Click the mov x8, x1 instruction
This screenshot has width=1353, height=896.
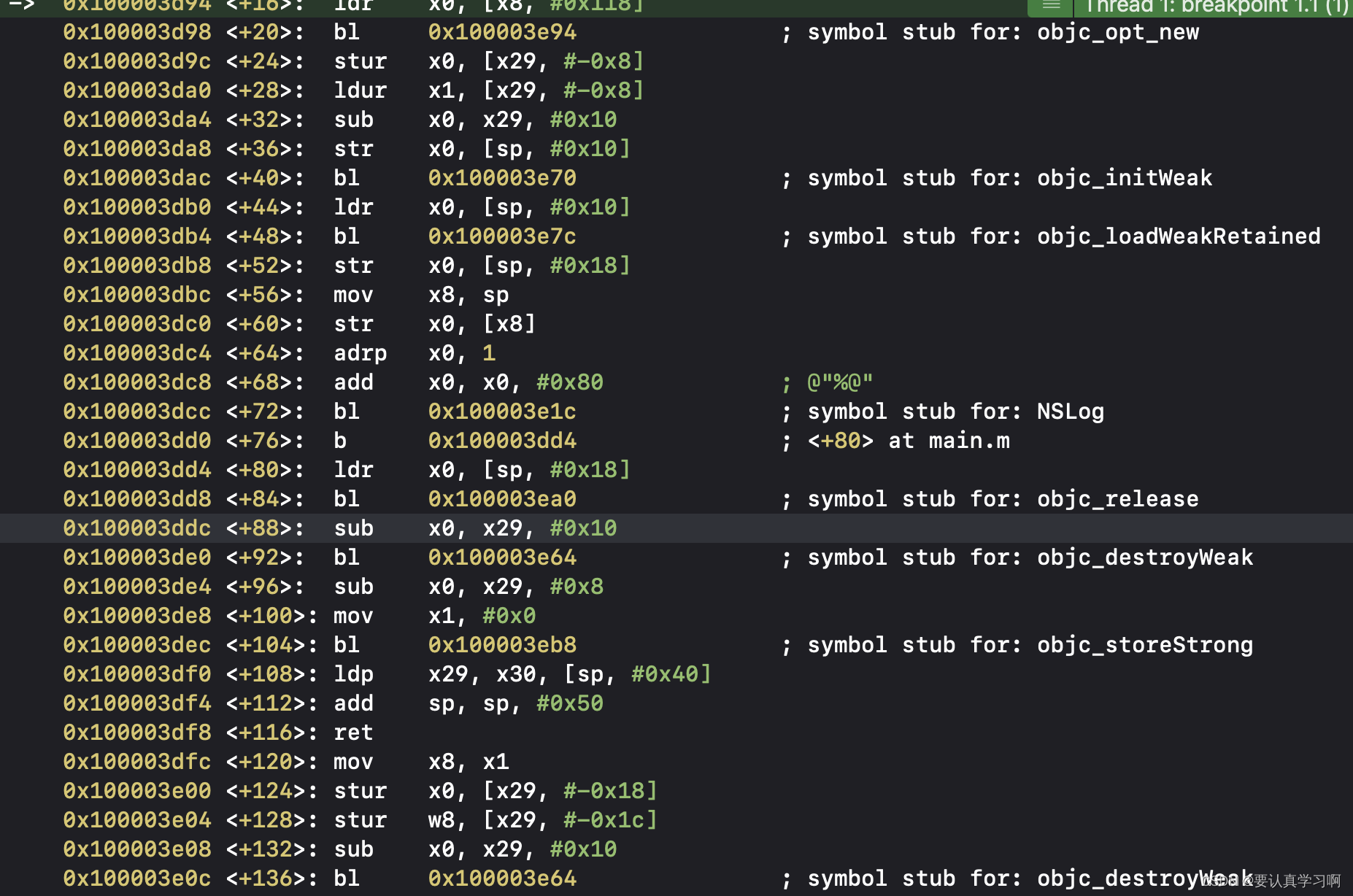tap(421, 762)
